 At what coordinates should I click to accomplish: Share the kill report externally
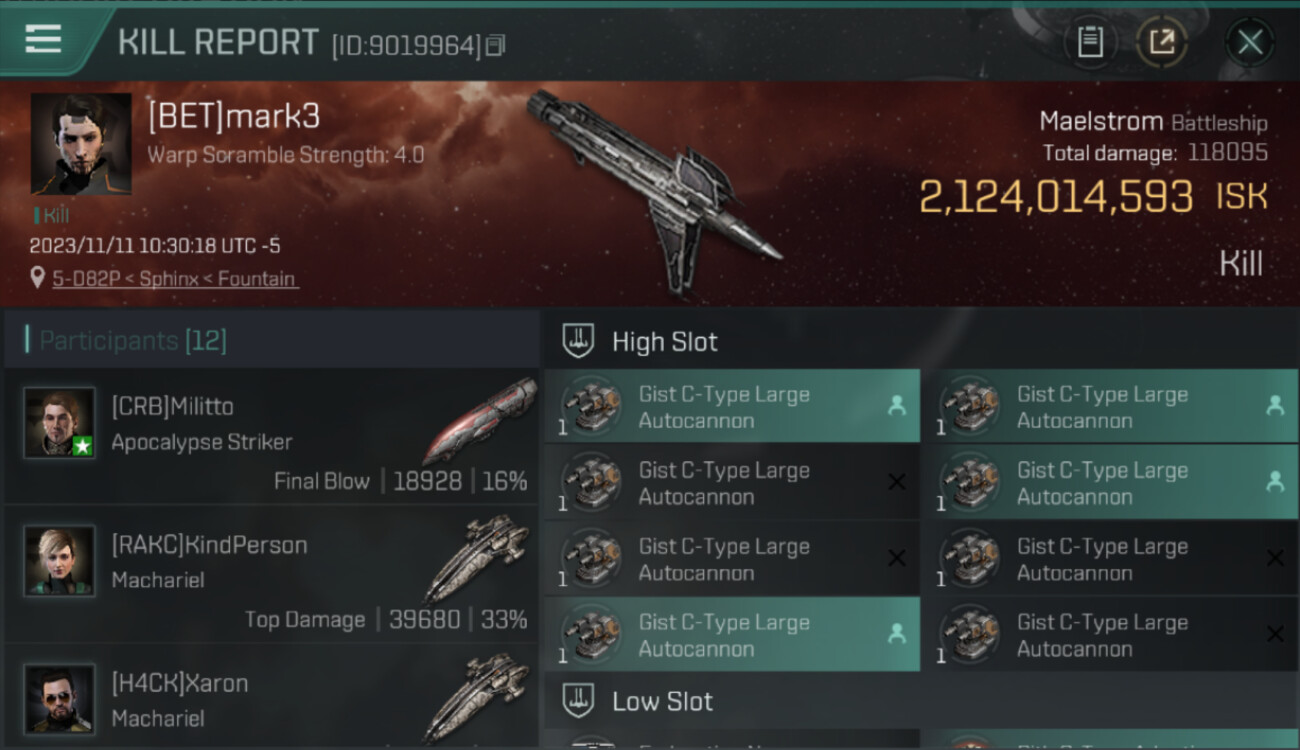coord(1162,42)
